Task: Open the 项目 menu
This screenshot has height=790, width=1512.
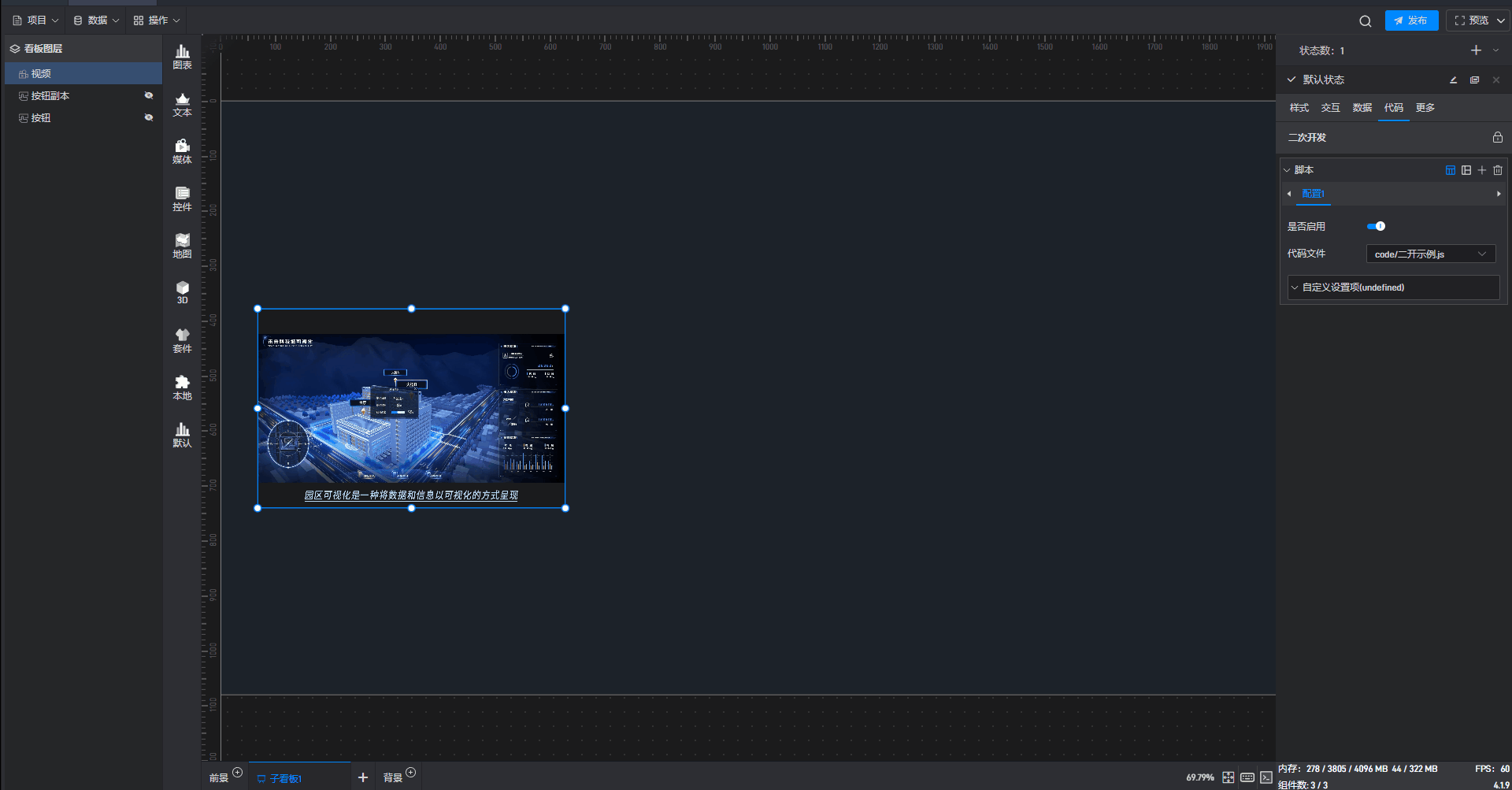Action: click(x=35, y=20)
